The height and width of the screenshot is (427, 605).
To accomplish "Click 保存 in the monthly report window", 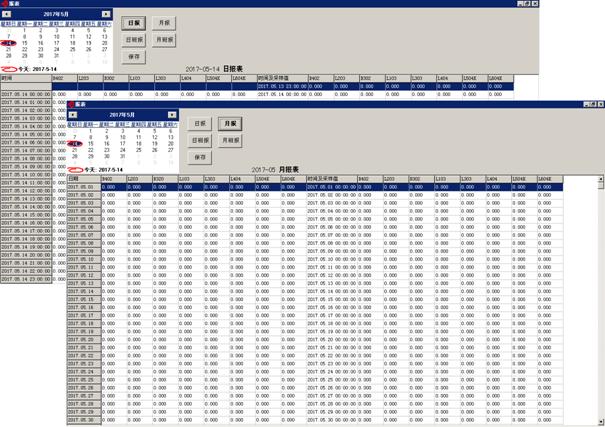I will click(x=201, y=157).
